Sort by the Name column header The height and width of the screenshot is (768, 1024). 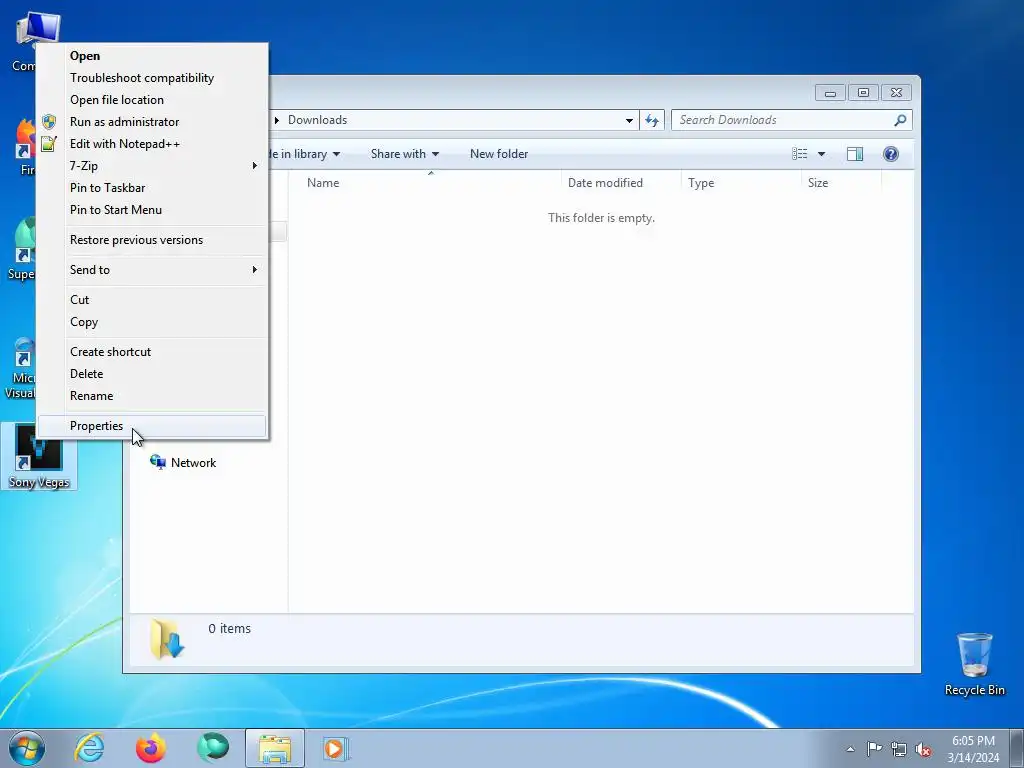pos(430,183)
